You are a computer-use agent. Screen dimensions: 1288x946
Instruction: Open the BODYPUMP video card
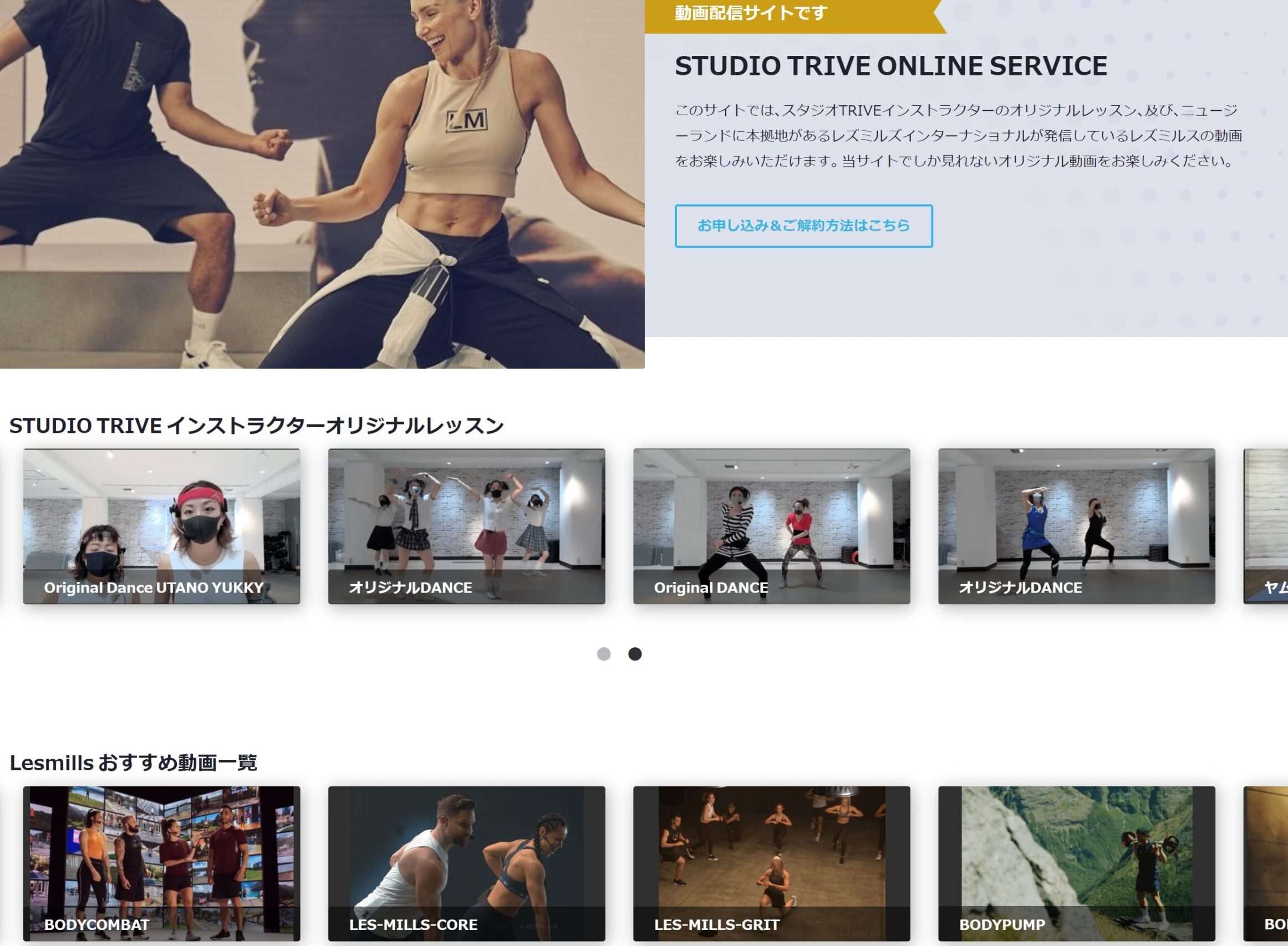[x=1077, y=863]
